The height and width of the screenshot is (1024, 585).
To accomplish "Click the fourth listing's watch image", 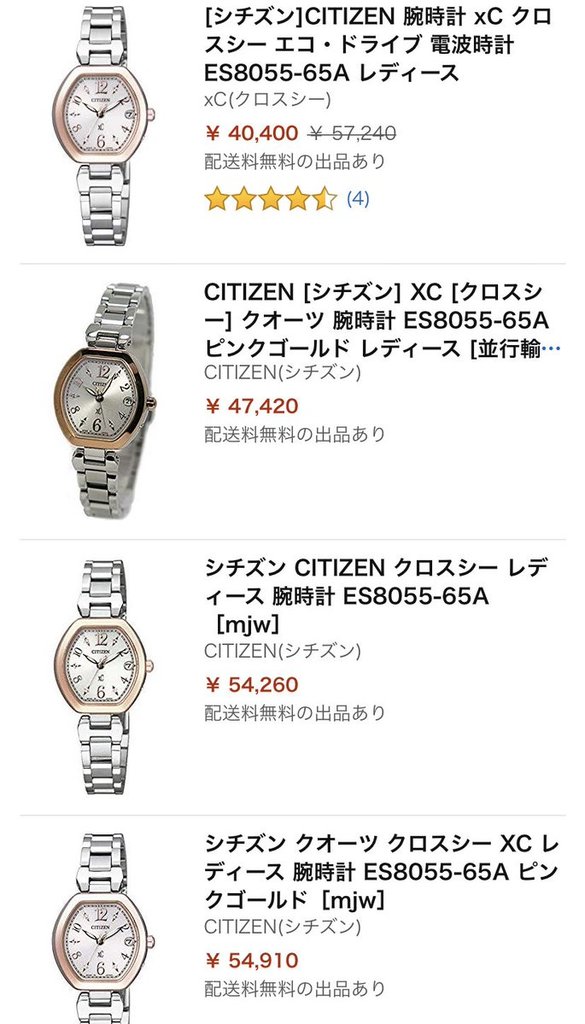I will pos(103,929).
